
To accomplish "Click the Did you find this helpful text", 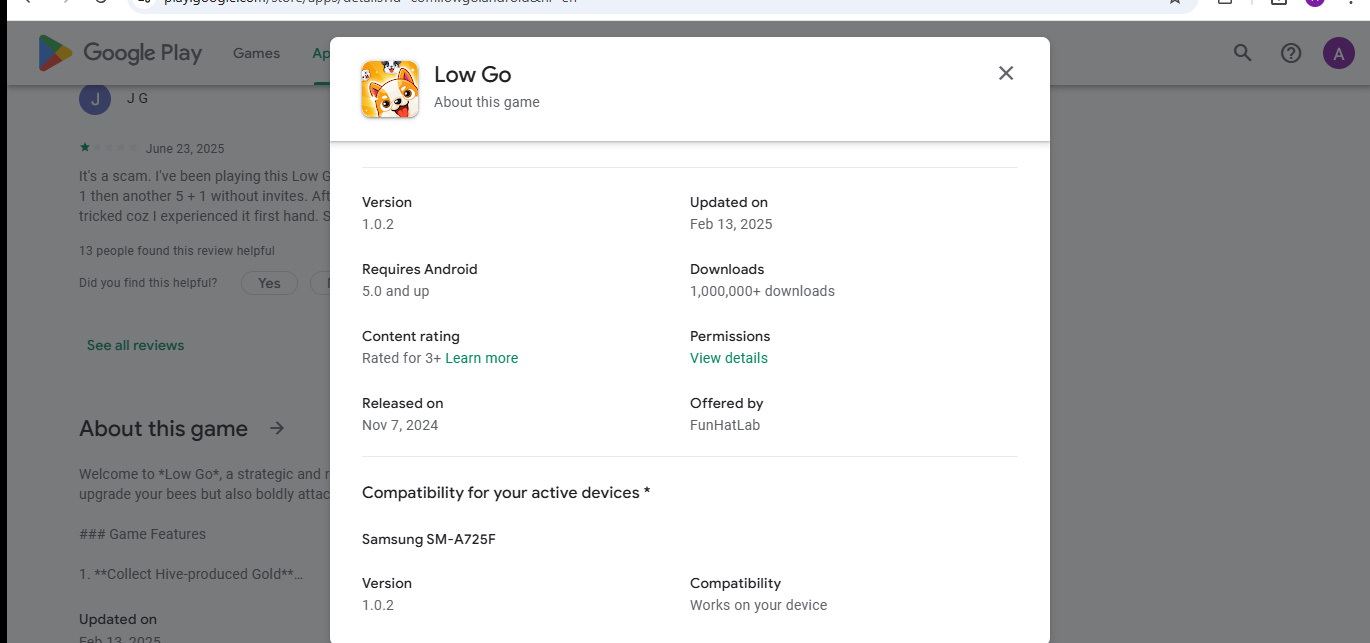I will pos(148,283).
